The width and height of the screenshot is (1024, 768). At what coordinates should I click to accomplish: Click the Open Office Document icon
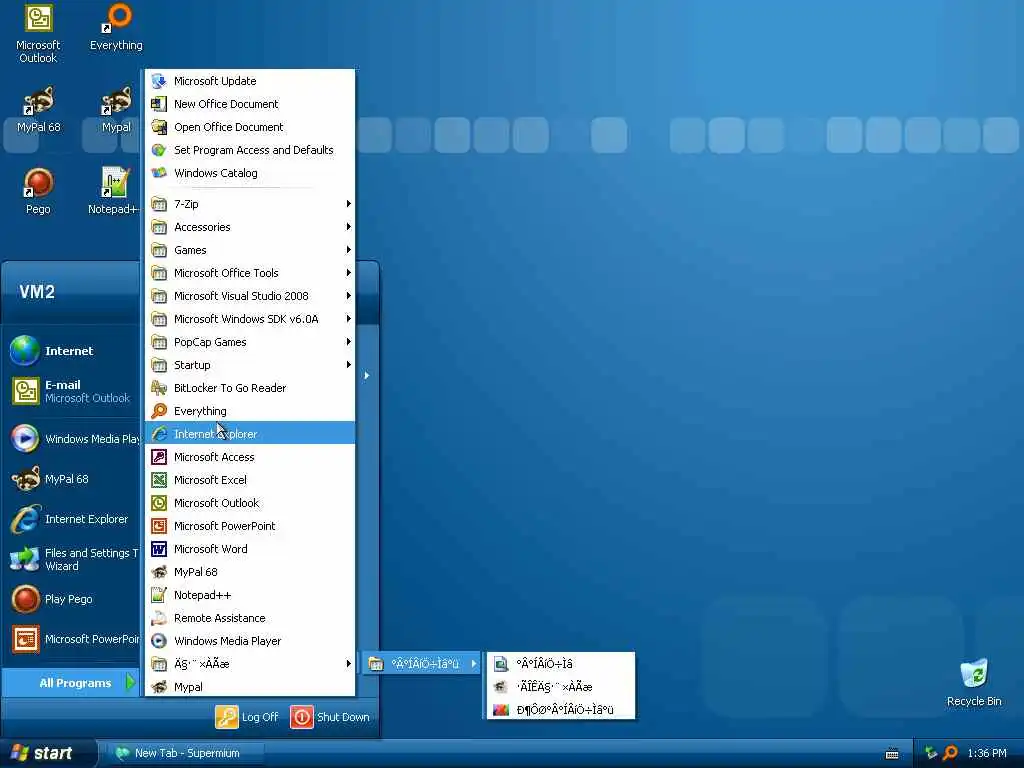159,127
